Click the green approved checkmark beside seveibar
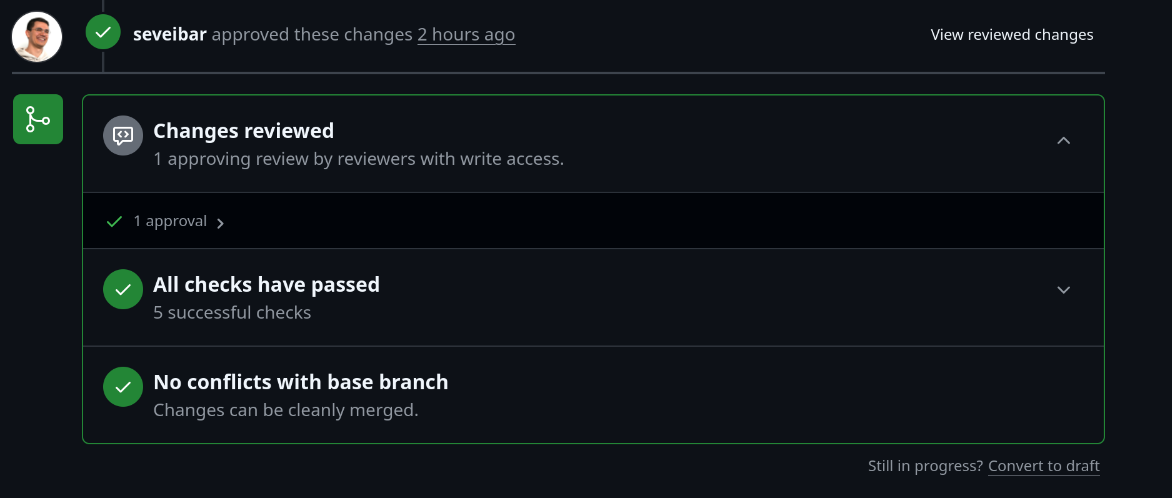This screenshot has height=498, width=1172. pyautogui.click(x=103, y=33)
